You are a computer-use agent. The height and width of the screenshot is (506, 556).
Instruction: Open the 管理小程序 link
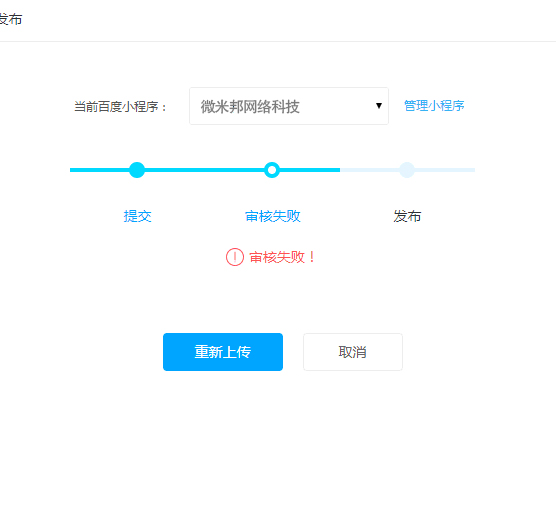pos(434,106)
